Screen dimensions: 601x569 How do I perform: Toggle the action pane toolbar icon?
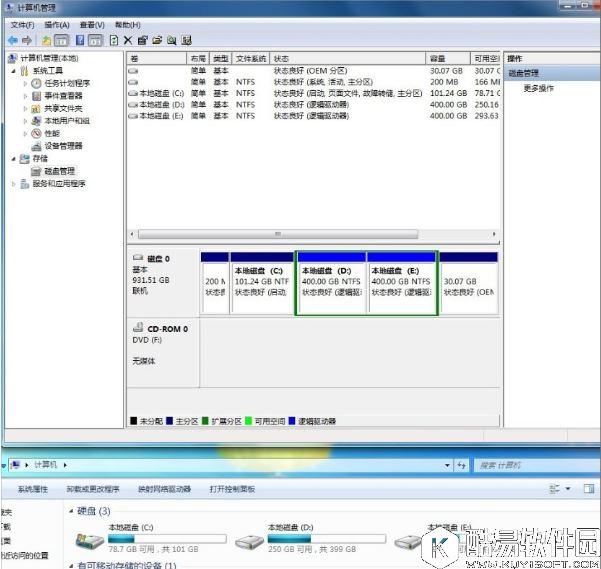(95, 40)
